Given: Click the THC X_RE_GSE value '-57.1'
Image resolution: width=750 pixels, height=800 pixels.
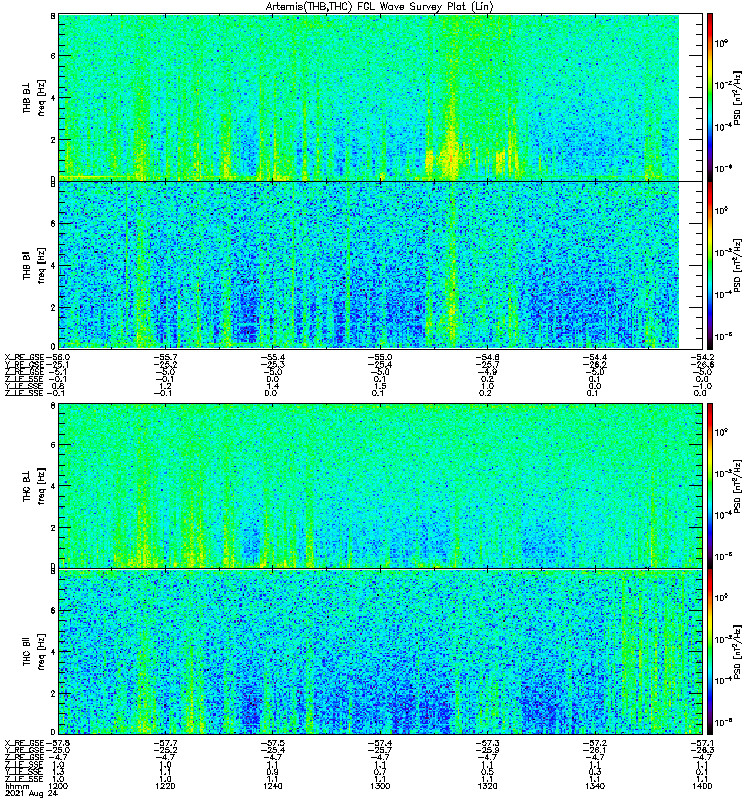Looking at the screenshot, I should click(x=702, y=743).
